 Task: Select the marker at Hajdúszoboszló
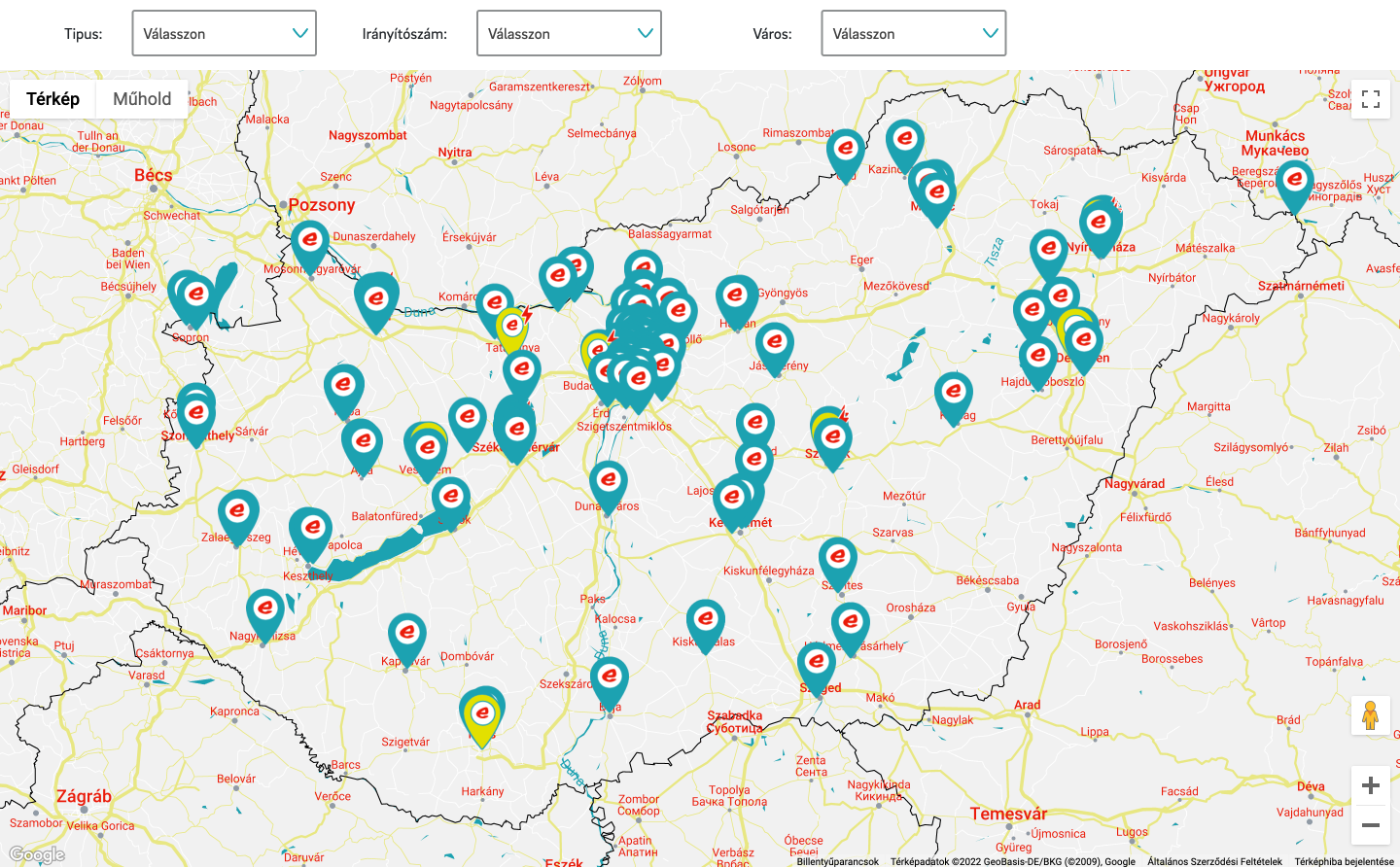(x=1037, y=364)
